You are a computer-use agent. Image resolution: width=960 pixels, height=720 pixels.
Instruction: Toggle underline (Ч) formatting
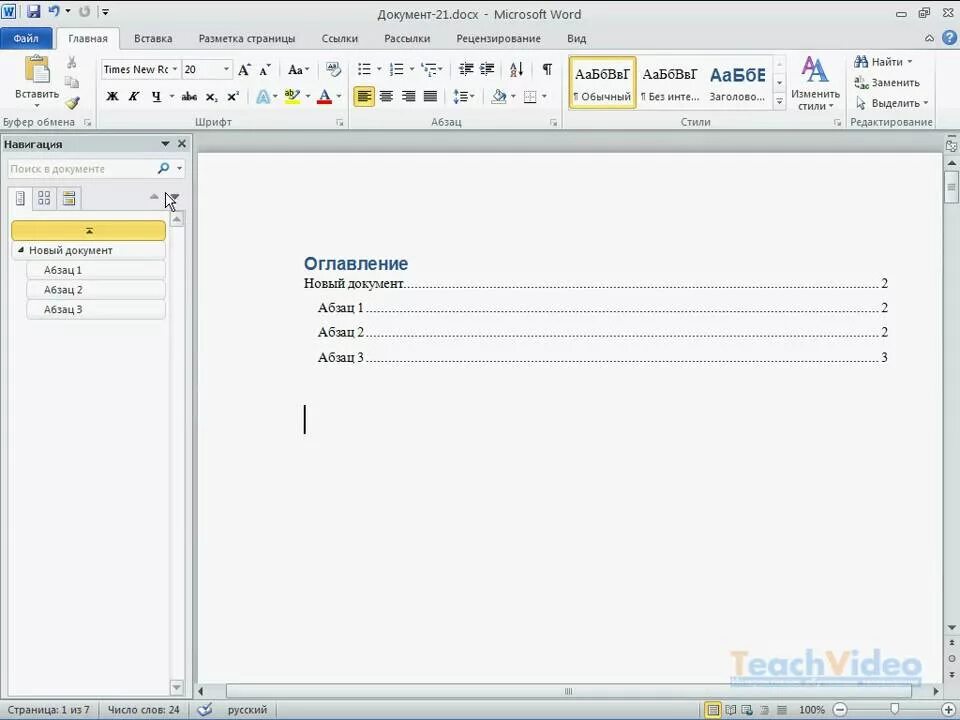156,97
